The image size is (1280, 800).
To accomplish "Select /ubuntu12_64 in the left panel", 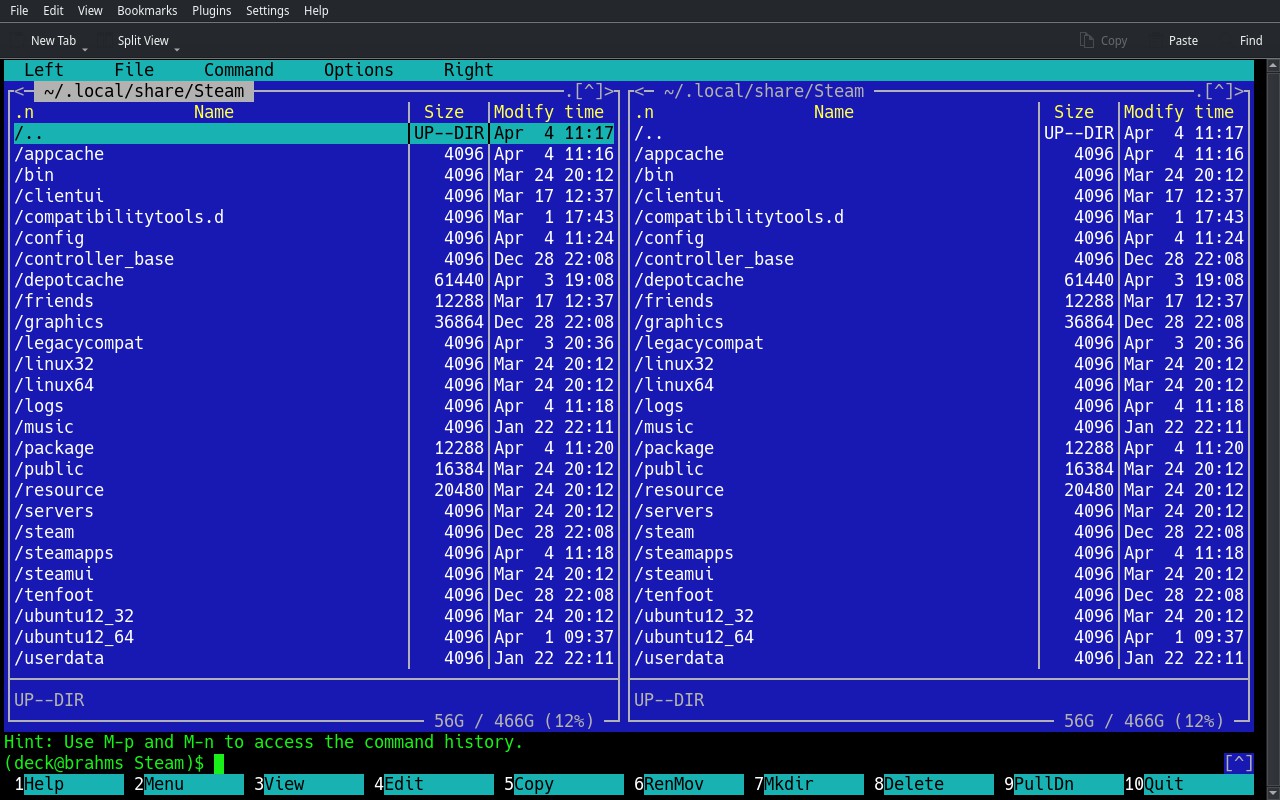I will coord(314,637).
